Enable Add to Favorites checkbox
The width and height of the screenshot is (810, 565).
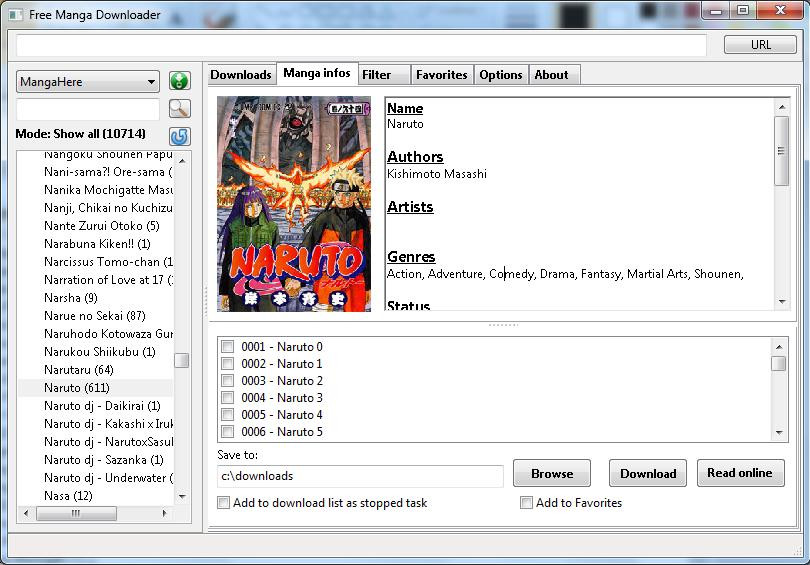[526, 503]
